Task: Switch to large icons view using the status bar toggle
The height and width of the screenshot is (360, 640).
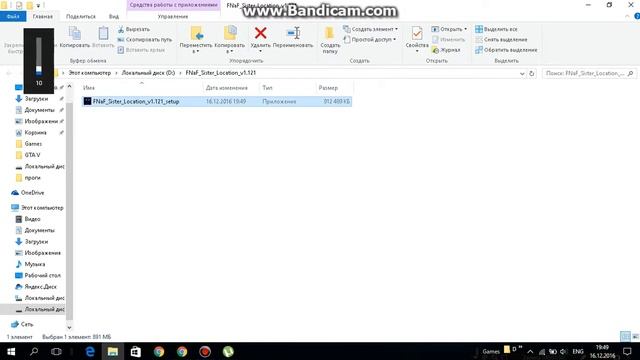Action: (x=635, y=336)
